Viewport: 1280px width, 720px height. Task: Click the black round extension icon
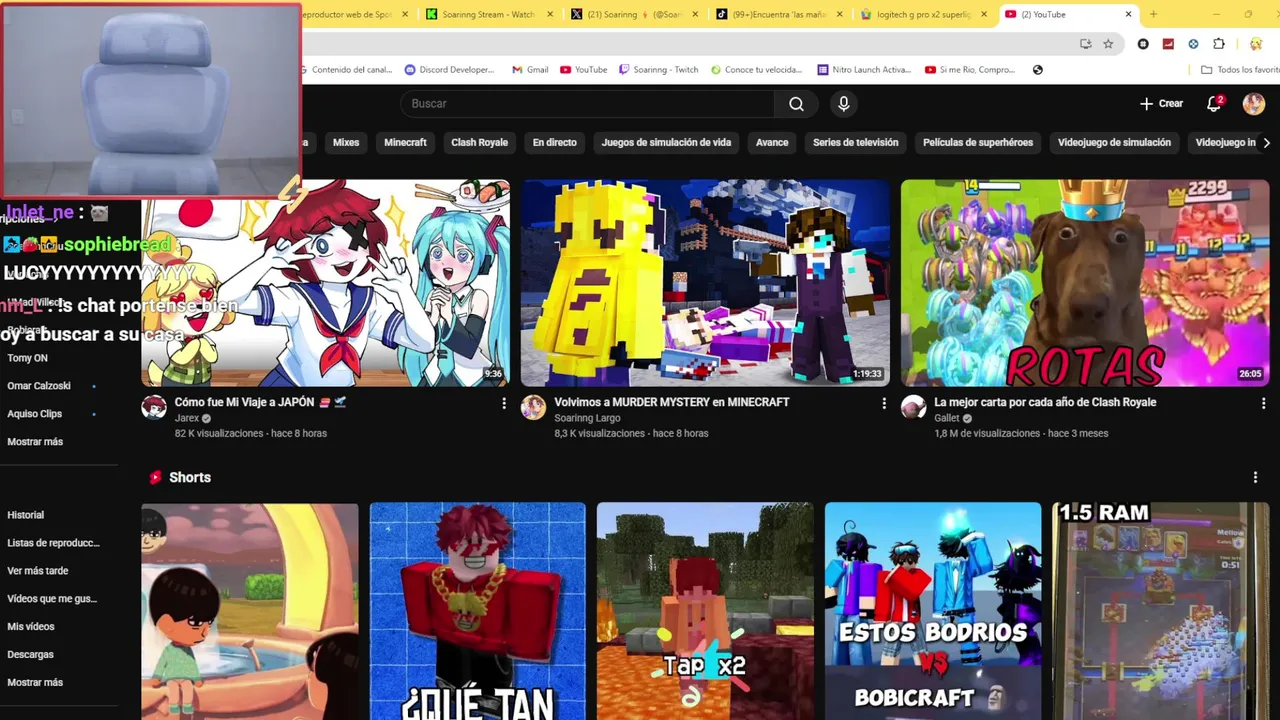(1143, 44)
